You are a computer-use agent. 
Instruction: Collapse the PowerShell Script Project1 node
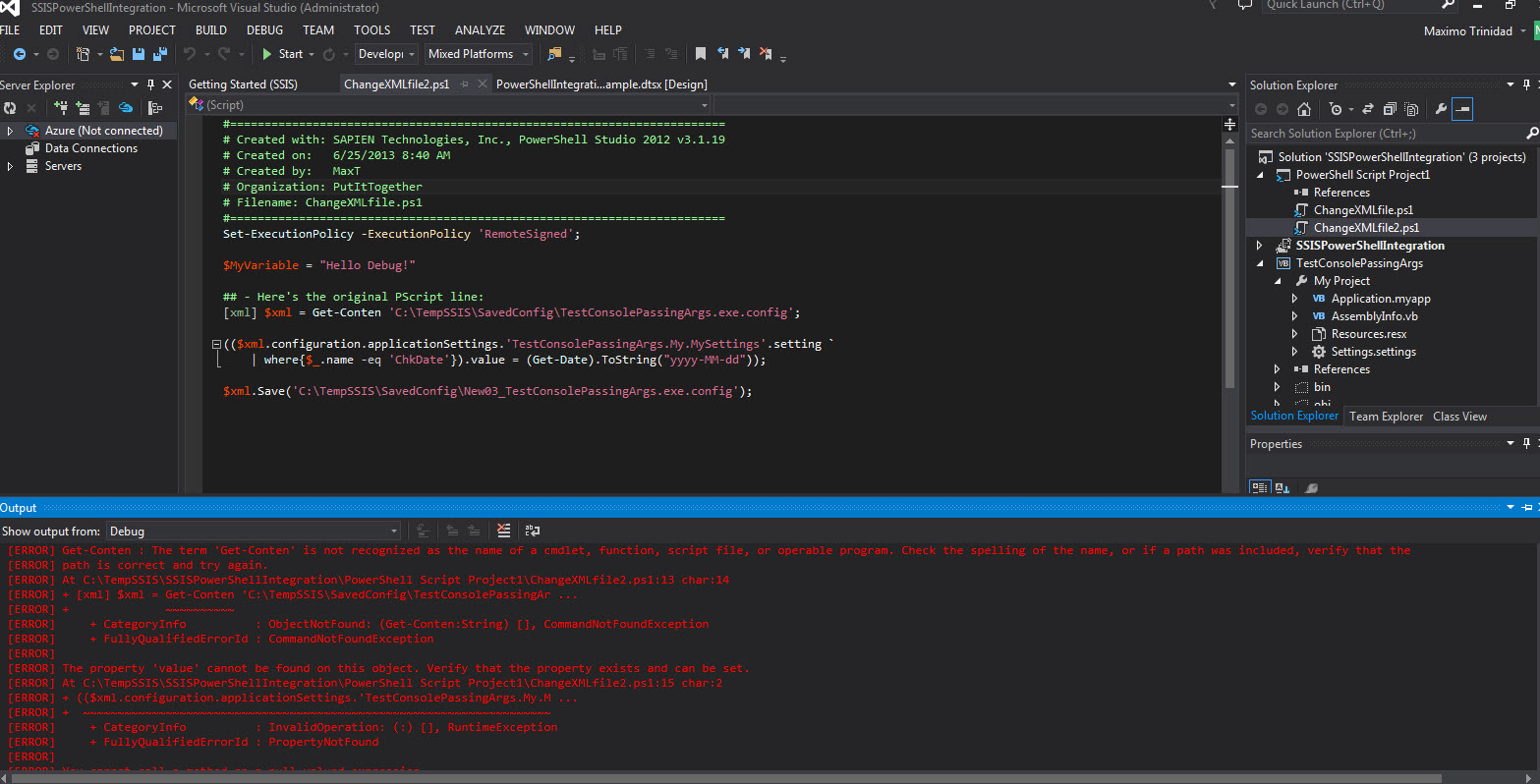click(1260, 175)
